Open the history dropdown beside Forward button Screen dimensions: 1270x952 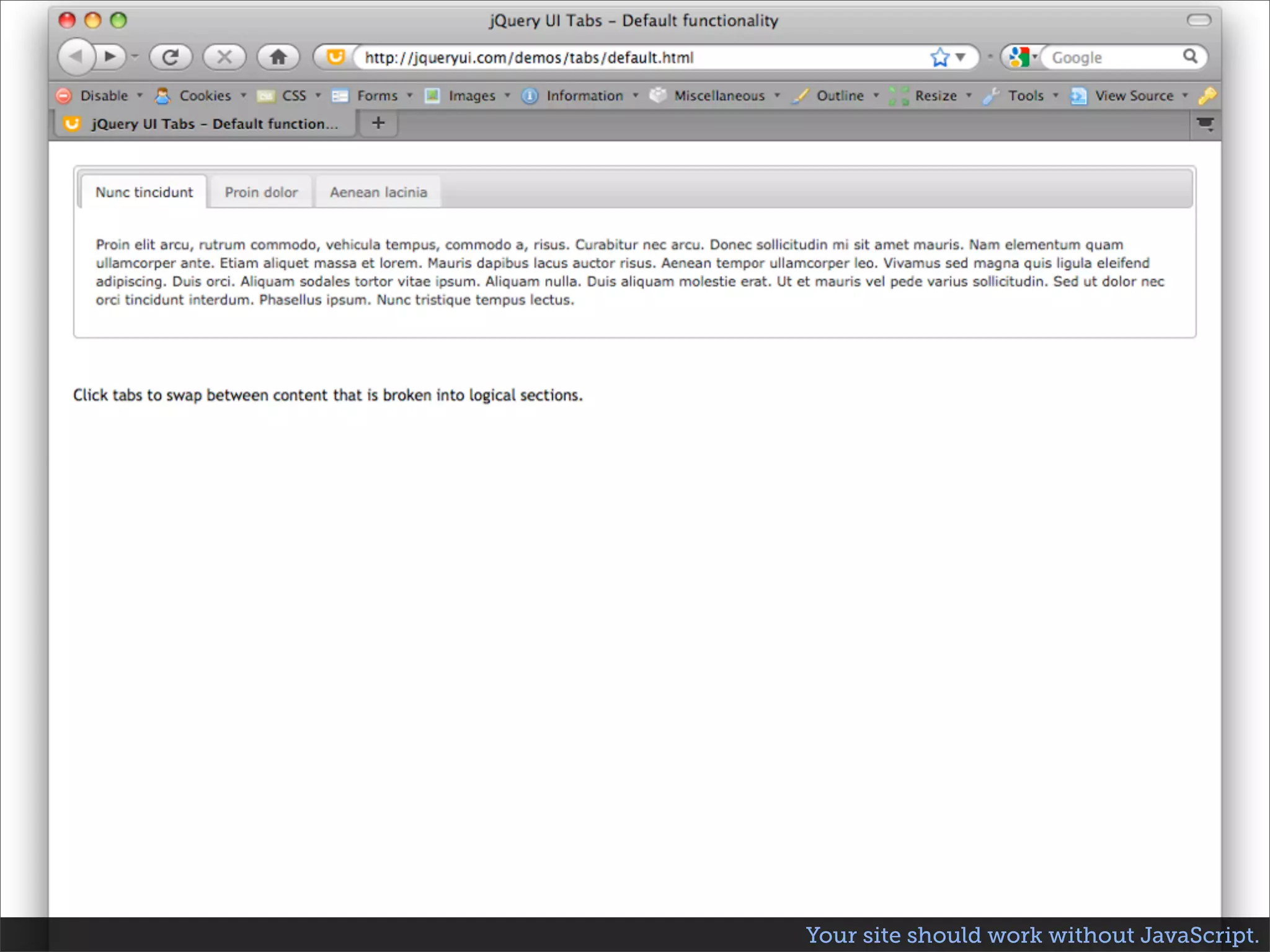click(135, 57)
